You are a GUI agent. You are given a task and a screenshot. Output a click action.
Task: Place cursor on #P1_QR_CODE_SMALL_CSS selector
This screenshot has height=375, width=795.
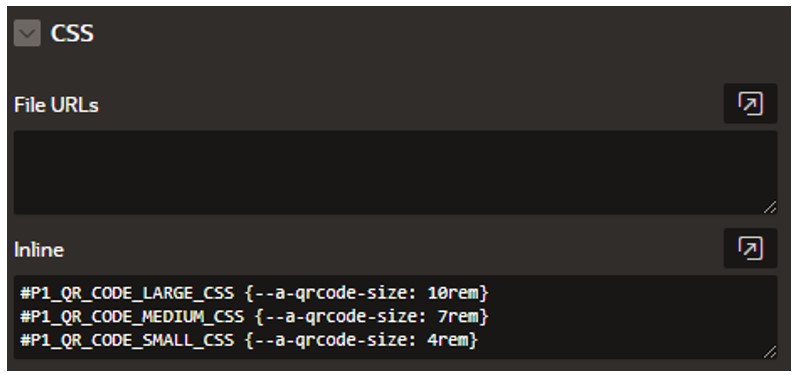click(x=127, y=340)
